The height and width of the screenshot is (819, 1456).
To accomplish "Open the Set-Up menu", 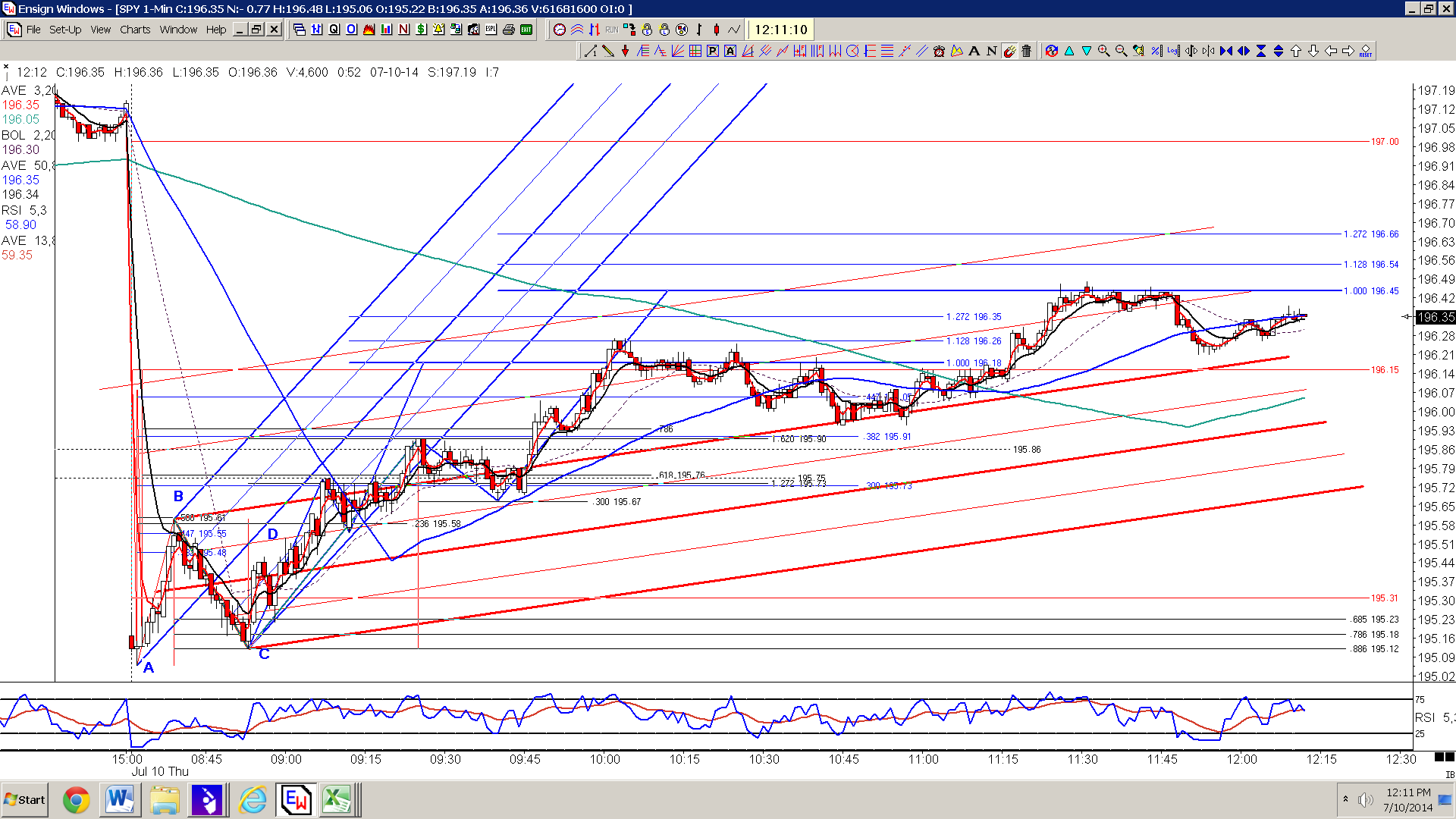I will [x=65, y=30].
